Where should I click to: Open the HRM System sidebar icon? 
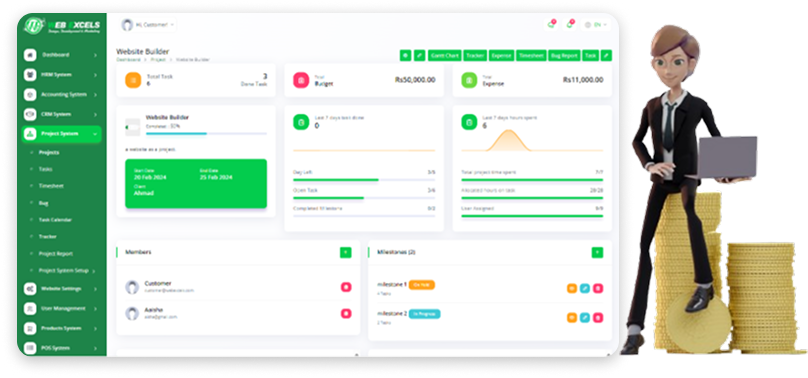click(30, 75)
